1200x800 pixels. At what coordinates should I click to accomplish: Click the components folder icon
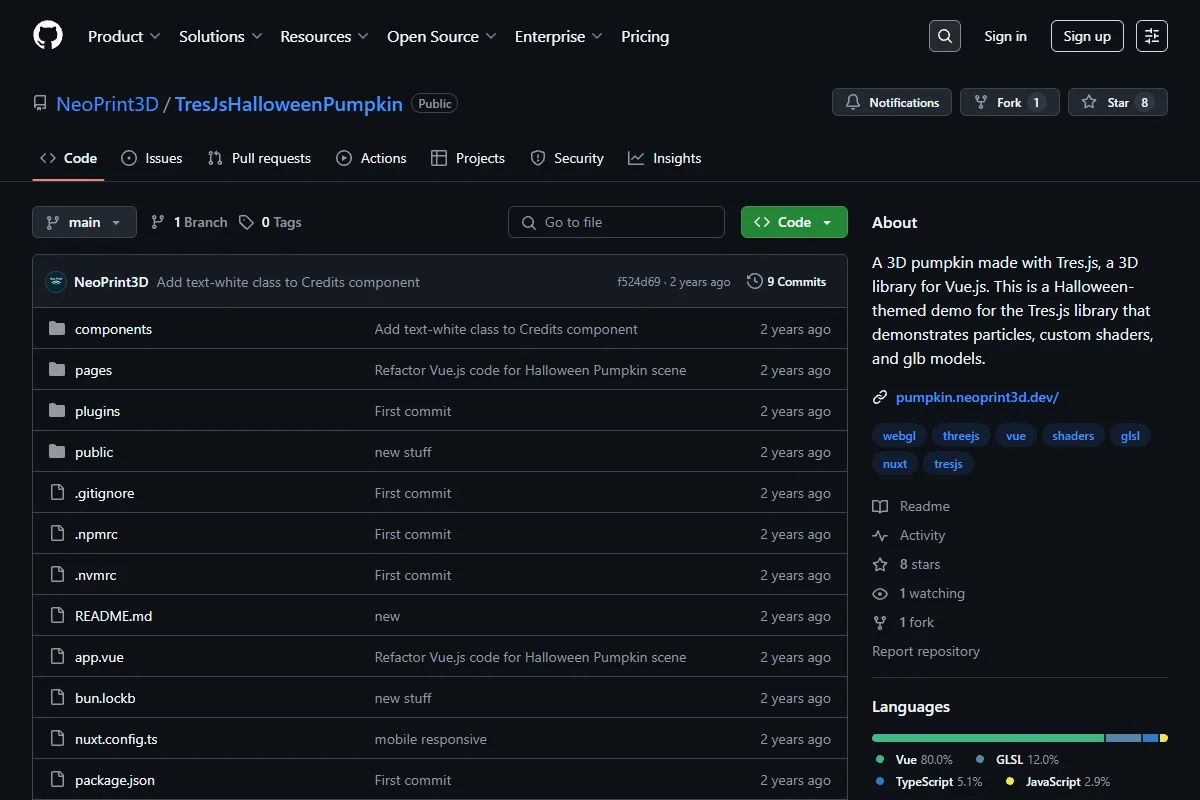coord(57,329)
